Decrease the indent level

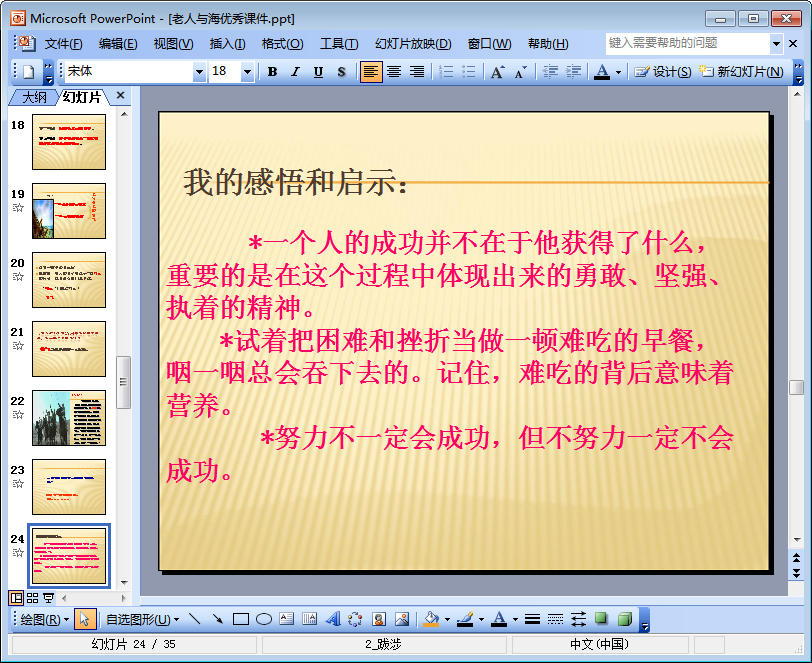(x=550, y=72)
